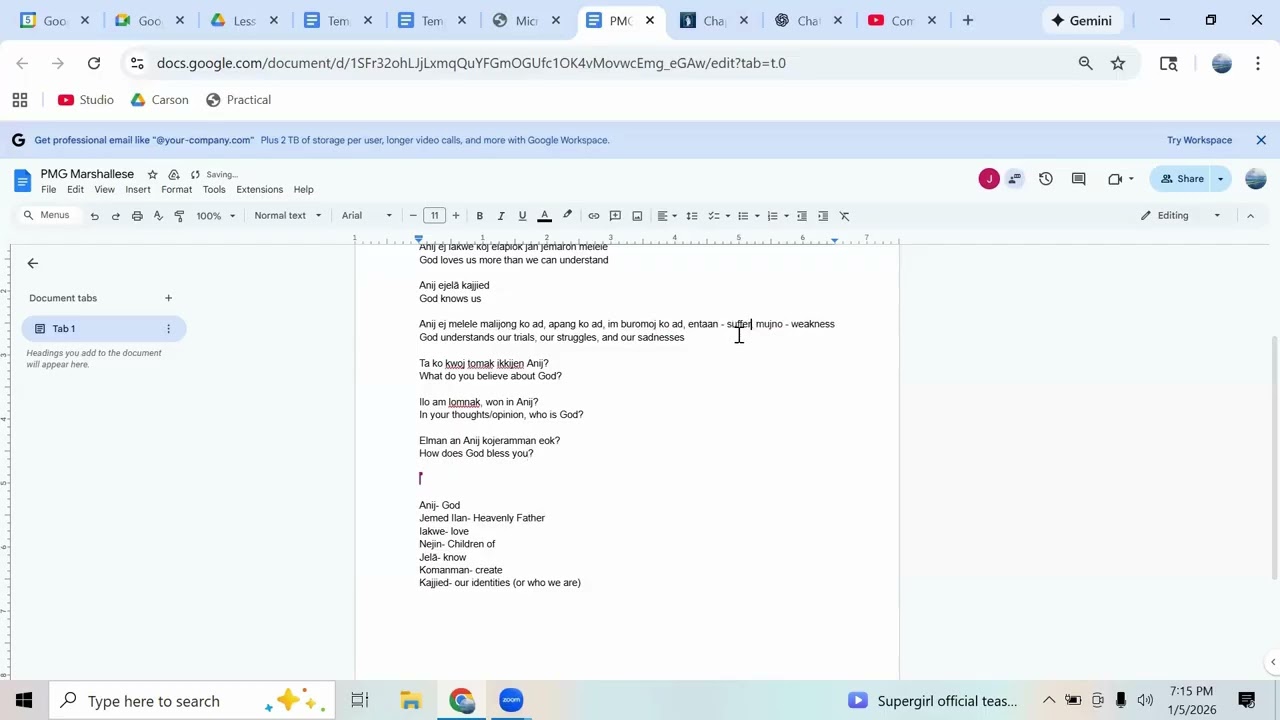Open the Arial font dropdown
This screenshot has width=1280, height=720.
coord(367,216)
